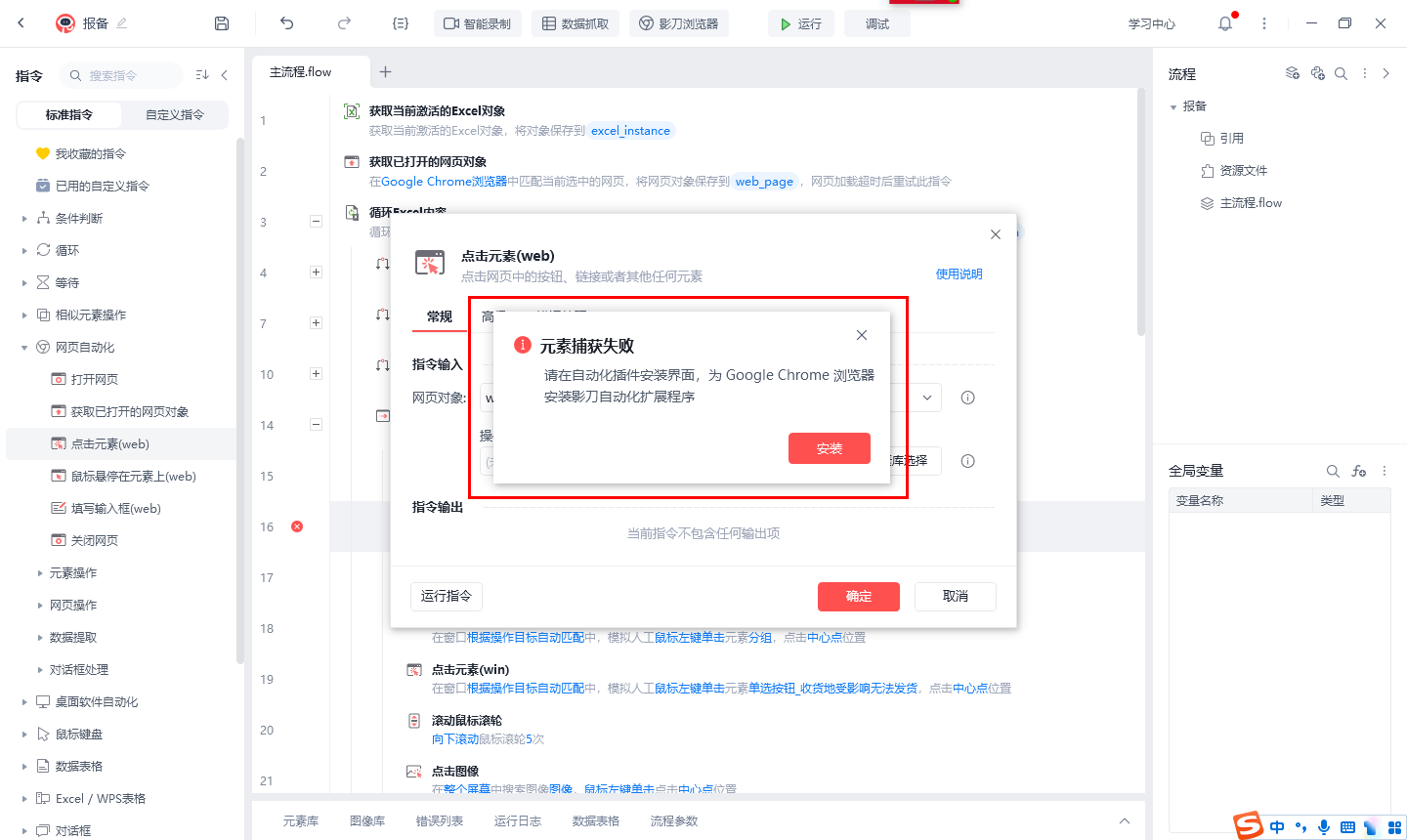Open the curly-braces code view icon
The image size is (1407, 840).
tap(401, 23)
